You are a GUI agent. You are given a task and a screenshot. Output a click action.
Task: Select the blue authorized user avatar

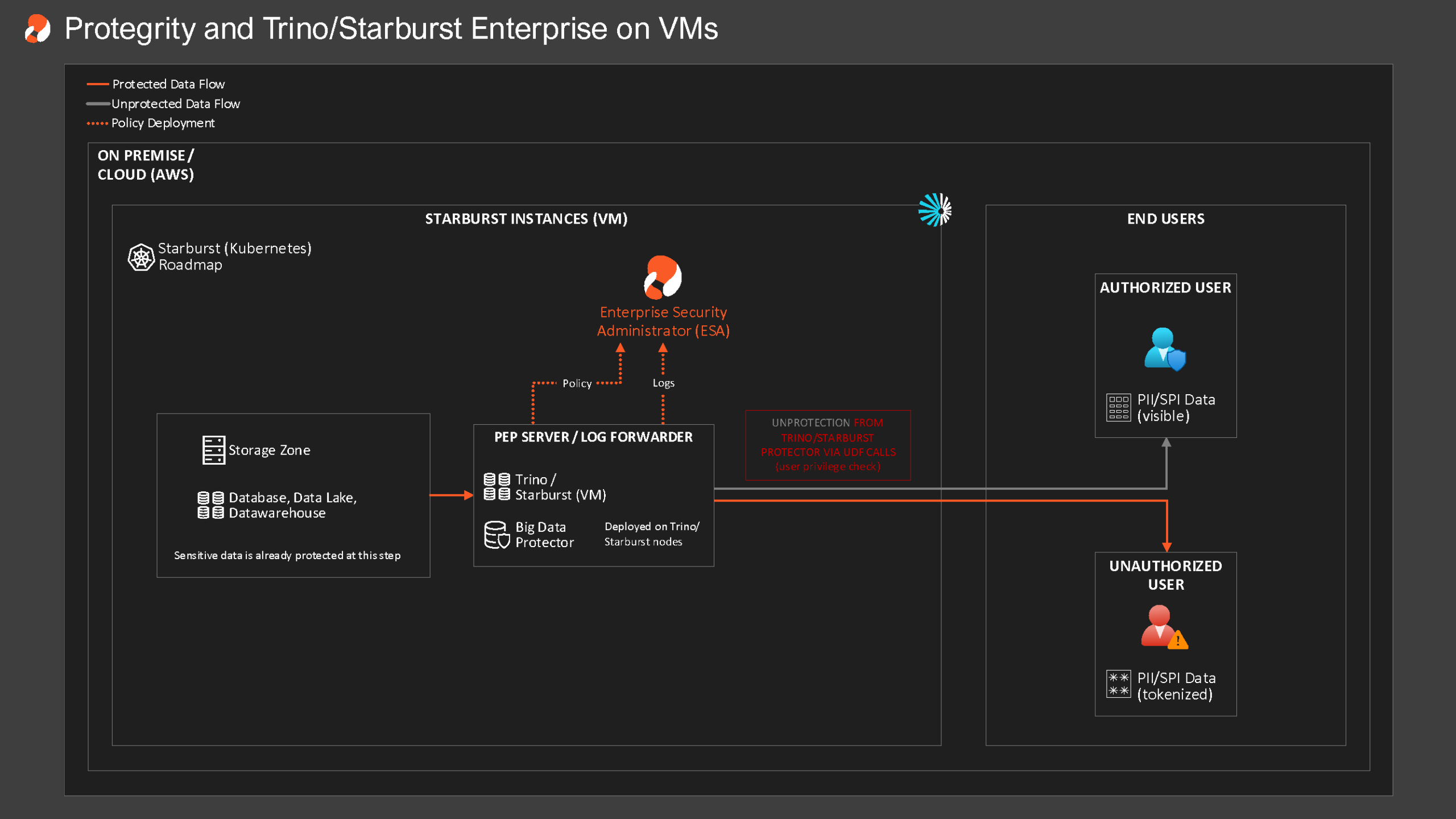click(x=1164, y=349)
